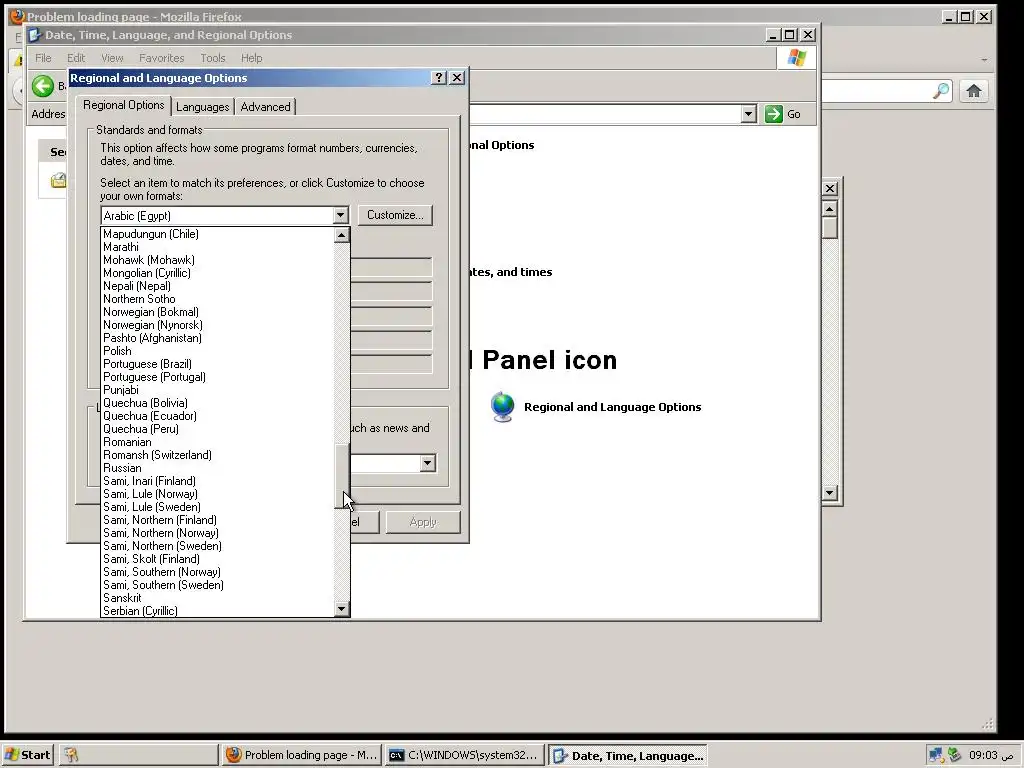Select the Regional Options tab
Image resolution: width=1024 pixels, height=768 pixels.
click(x=123, y=105)
